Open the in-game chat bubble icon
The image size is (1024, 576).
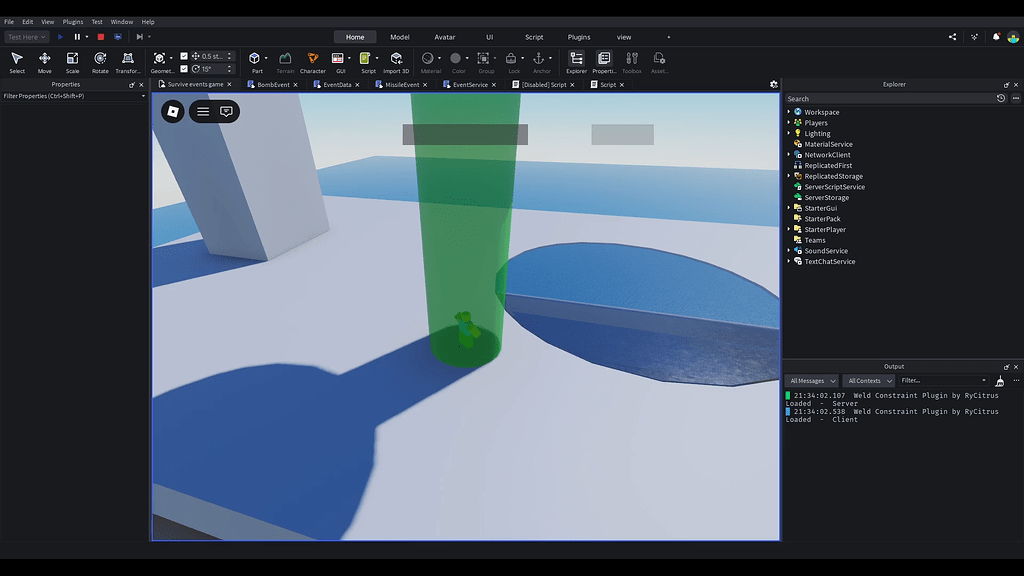click(x=226, y=111)
